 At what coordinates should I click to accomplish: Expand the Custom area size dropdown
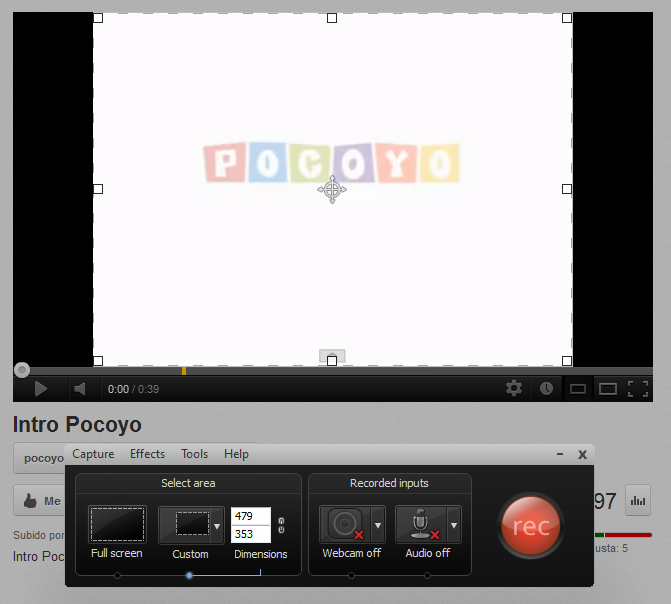(x=217, y=526)
